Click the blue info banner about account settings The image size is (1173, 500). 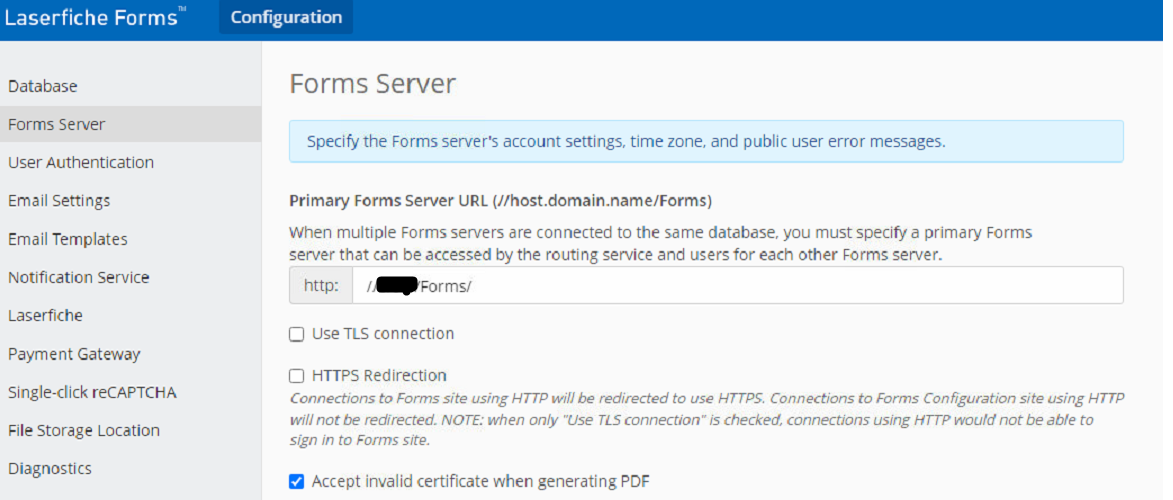[x=706, y=141]
